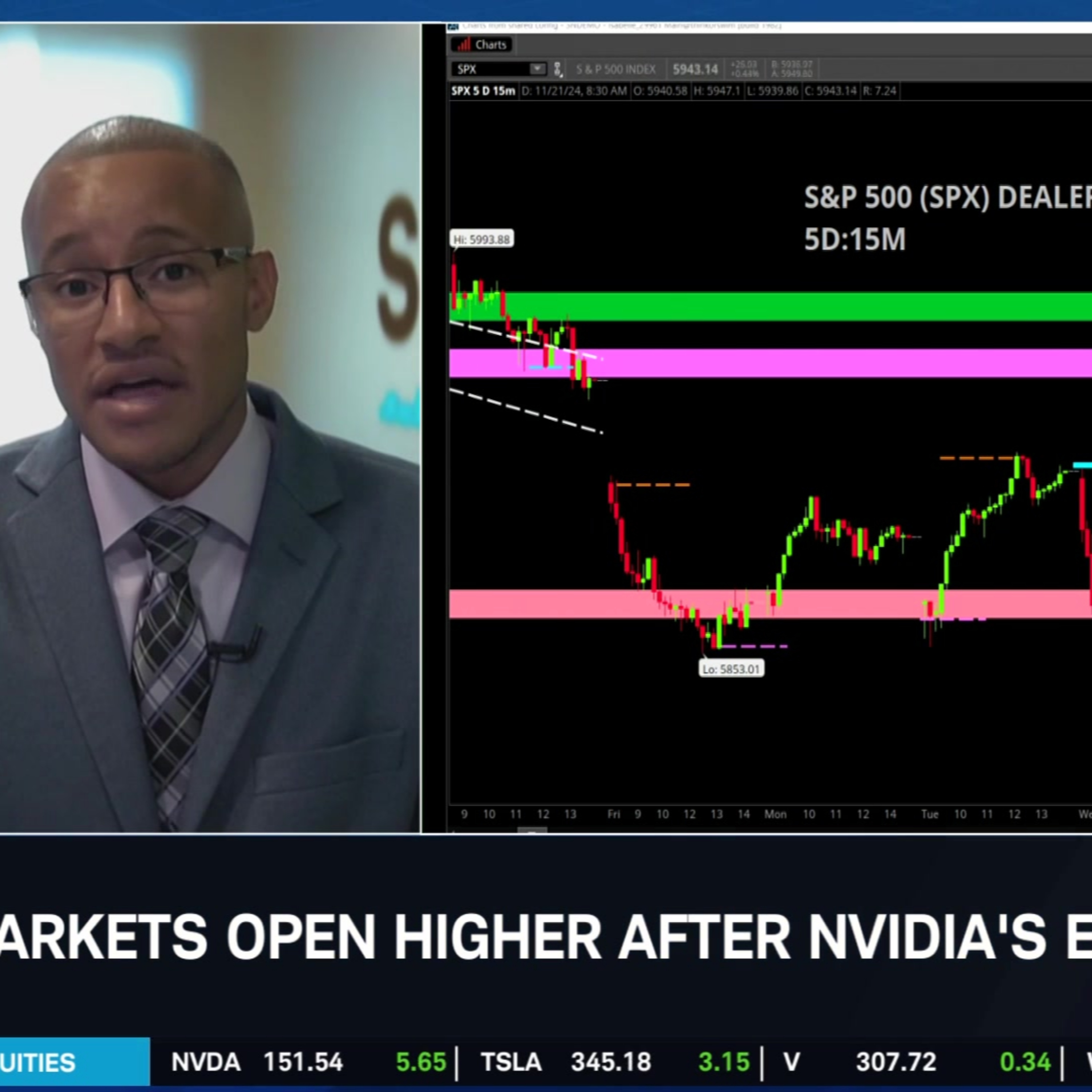1092x1092 pixels.
Task: Click the NVDA ticker symbol in crawl
Action: (206, 1062)
